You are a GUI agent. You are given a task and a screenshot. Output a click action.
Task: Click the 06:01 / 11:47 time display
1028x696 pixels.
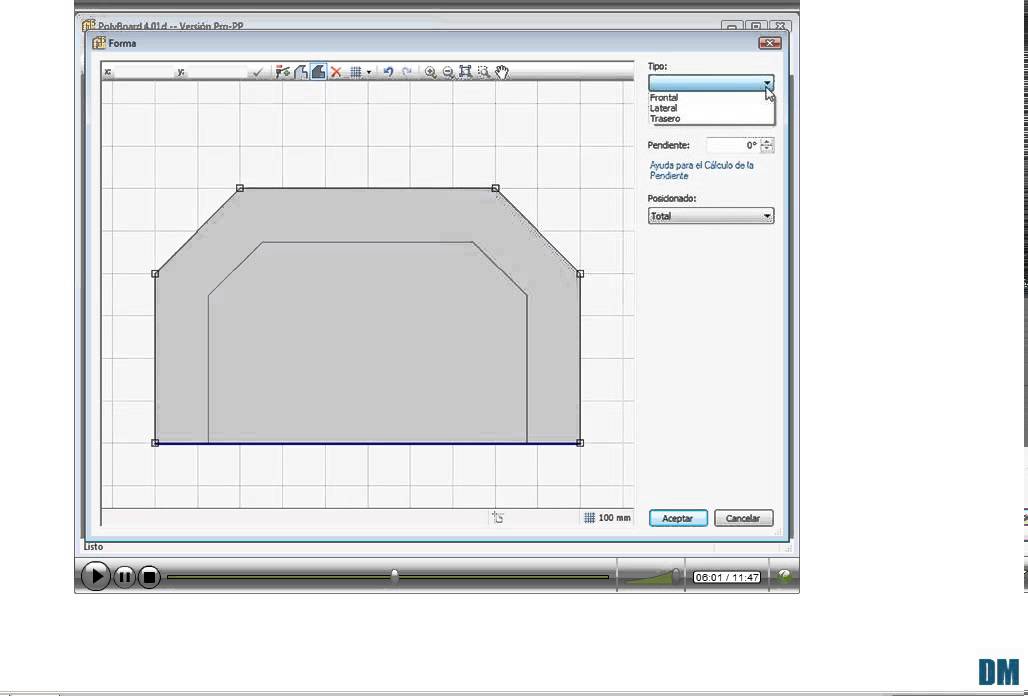(726, 577)
